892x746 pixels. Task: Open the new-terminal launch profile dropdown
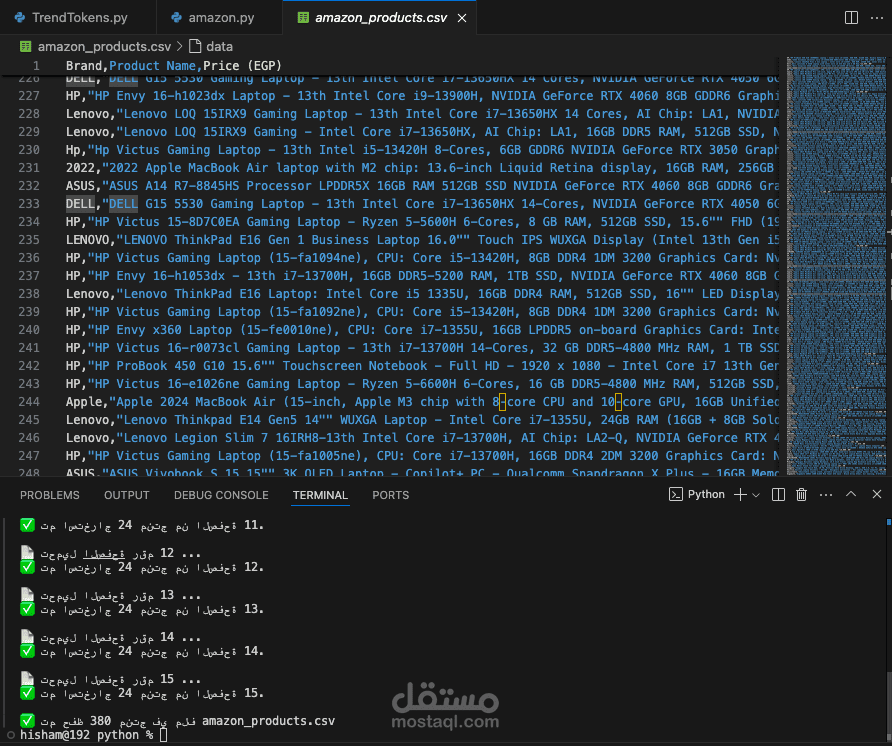click(x=755, y=495)
